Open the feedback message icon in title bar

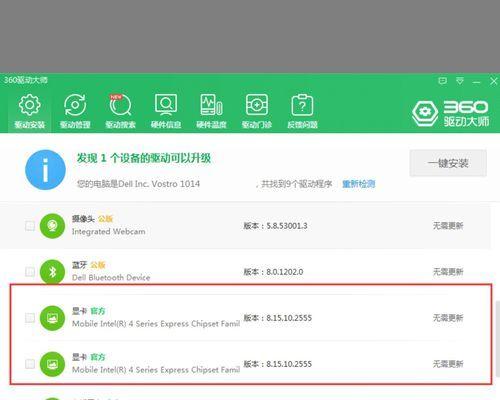click(x=442, y=81)
